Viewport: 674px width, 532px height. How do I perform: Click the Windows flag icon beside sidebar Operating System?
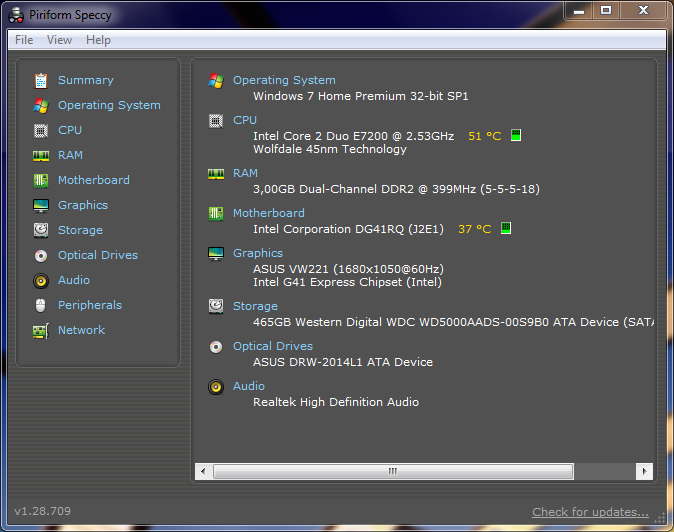coord(41,105)
